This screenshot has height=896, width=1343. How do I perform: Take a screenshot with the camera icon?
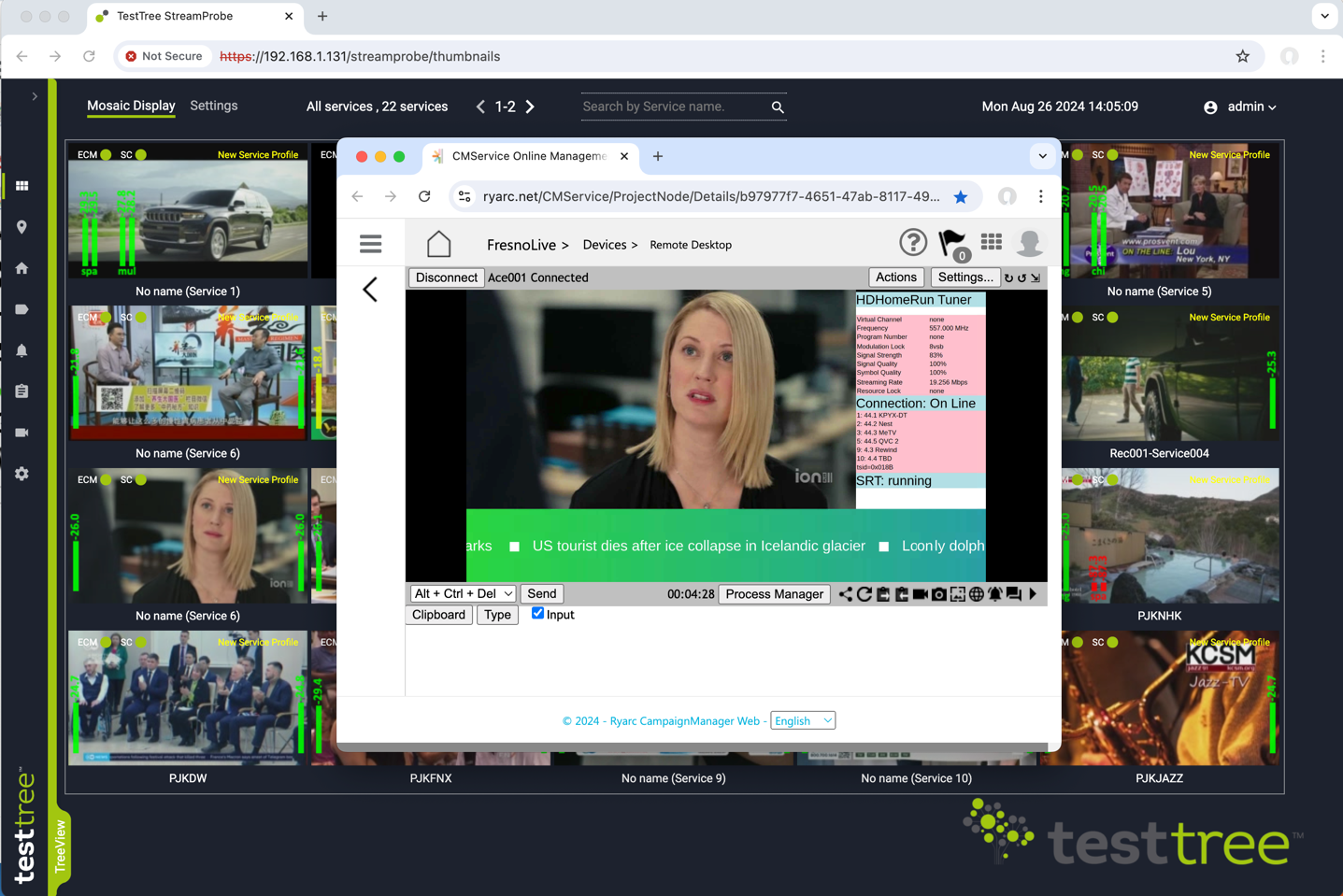(x=939, y=594)
